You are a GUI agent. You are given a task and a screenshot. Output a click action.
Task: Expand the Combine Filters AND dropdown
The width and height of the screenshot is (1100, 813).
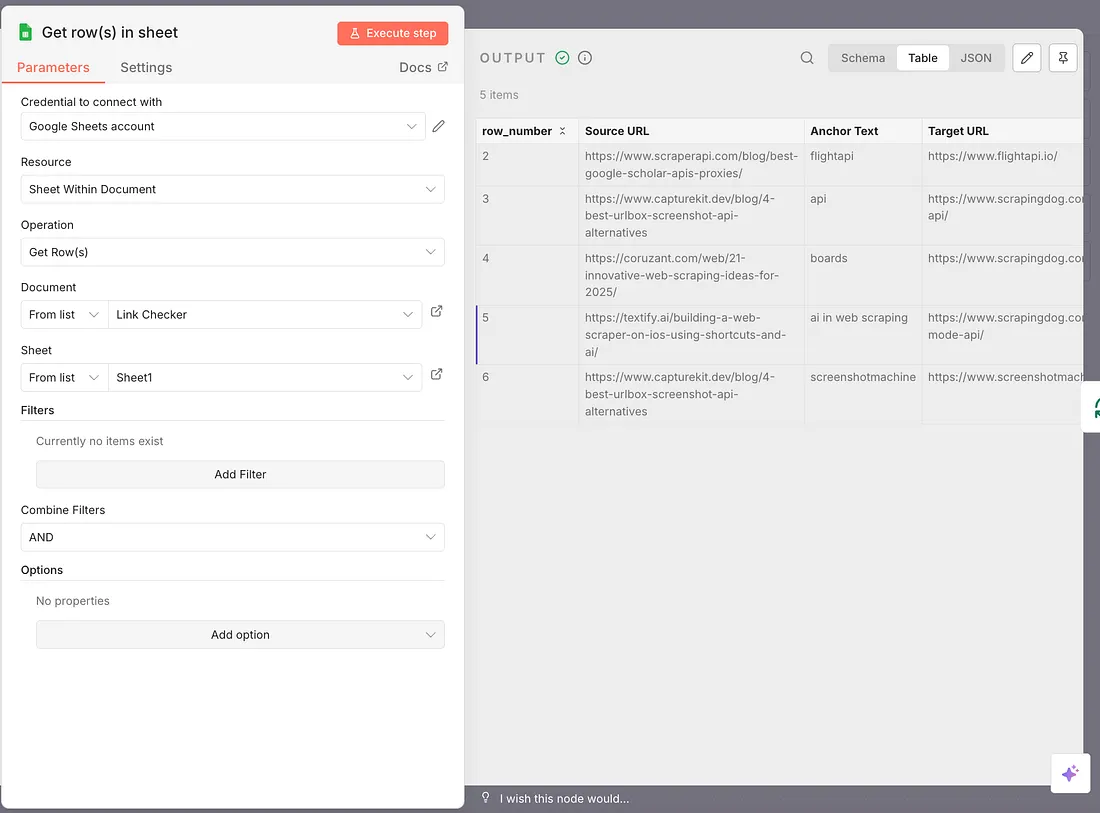(x=232, y=537)
